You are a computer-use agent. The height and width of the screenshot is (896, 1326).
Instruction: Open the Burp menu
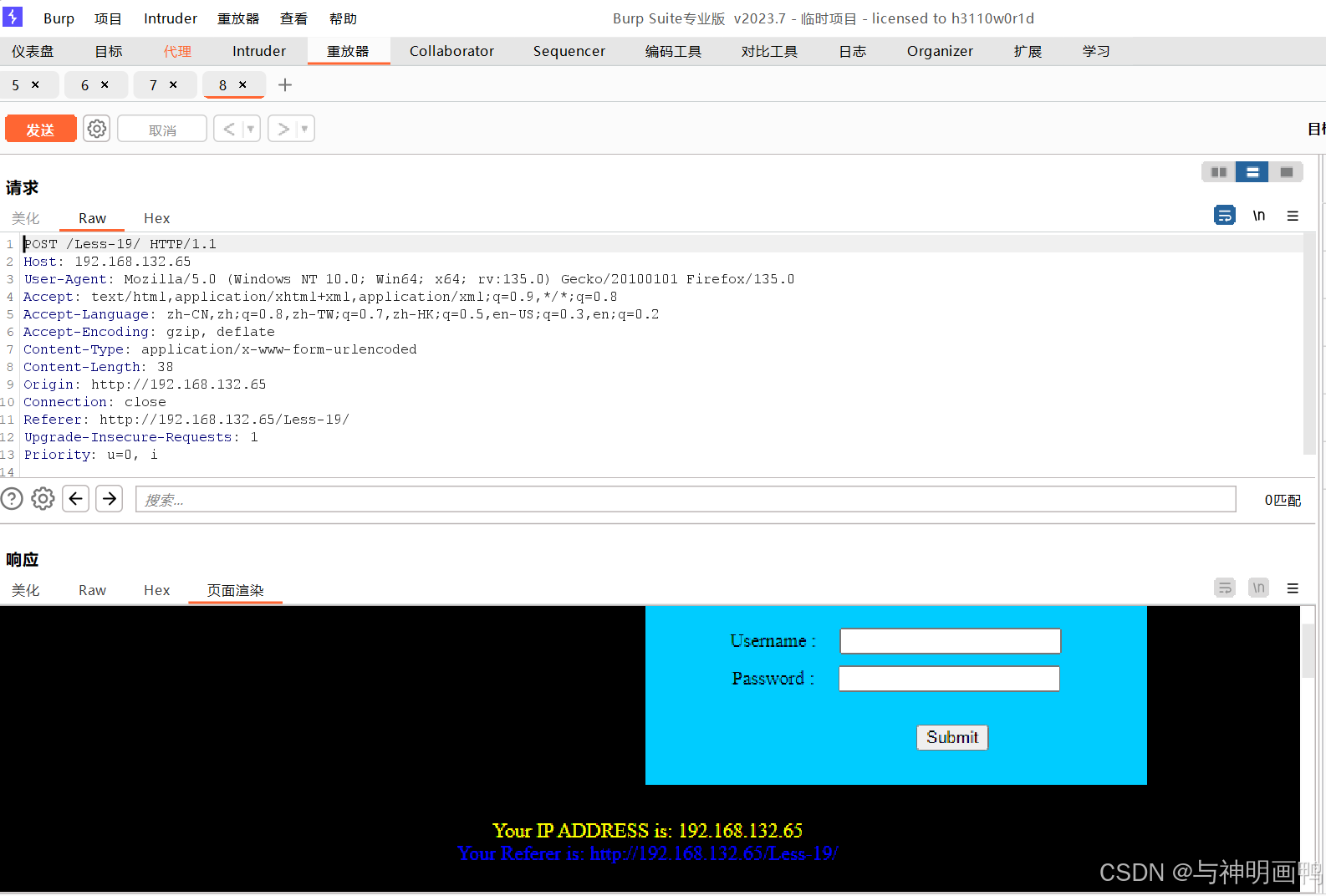(x=59, y=18)
